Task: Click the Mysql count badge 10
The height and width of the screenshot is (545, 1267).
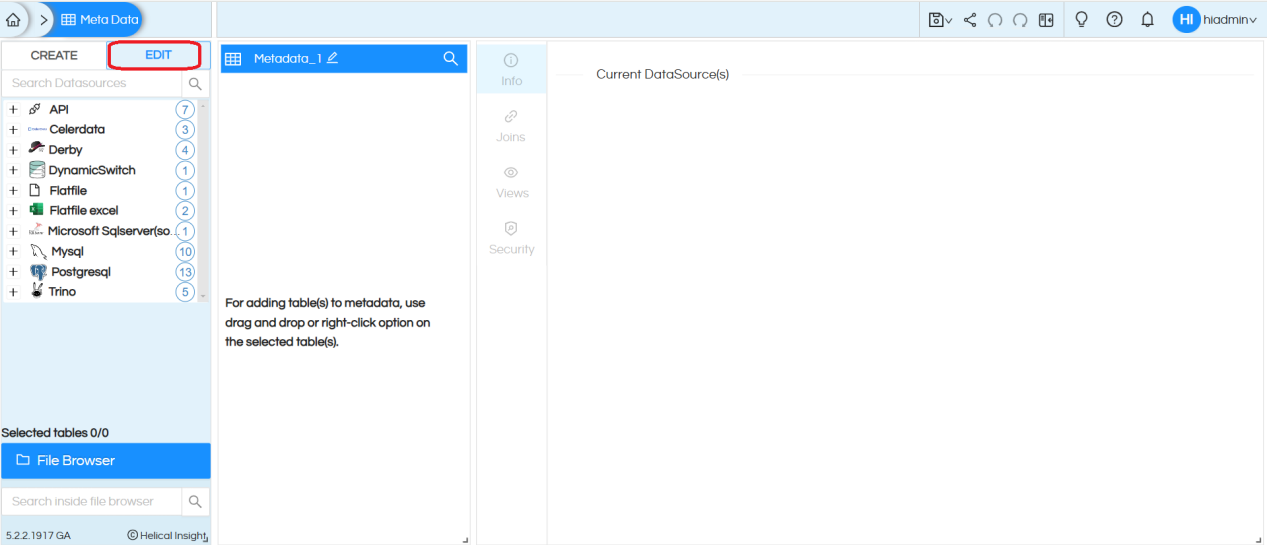Action: point(184,251)
